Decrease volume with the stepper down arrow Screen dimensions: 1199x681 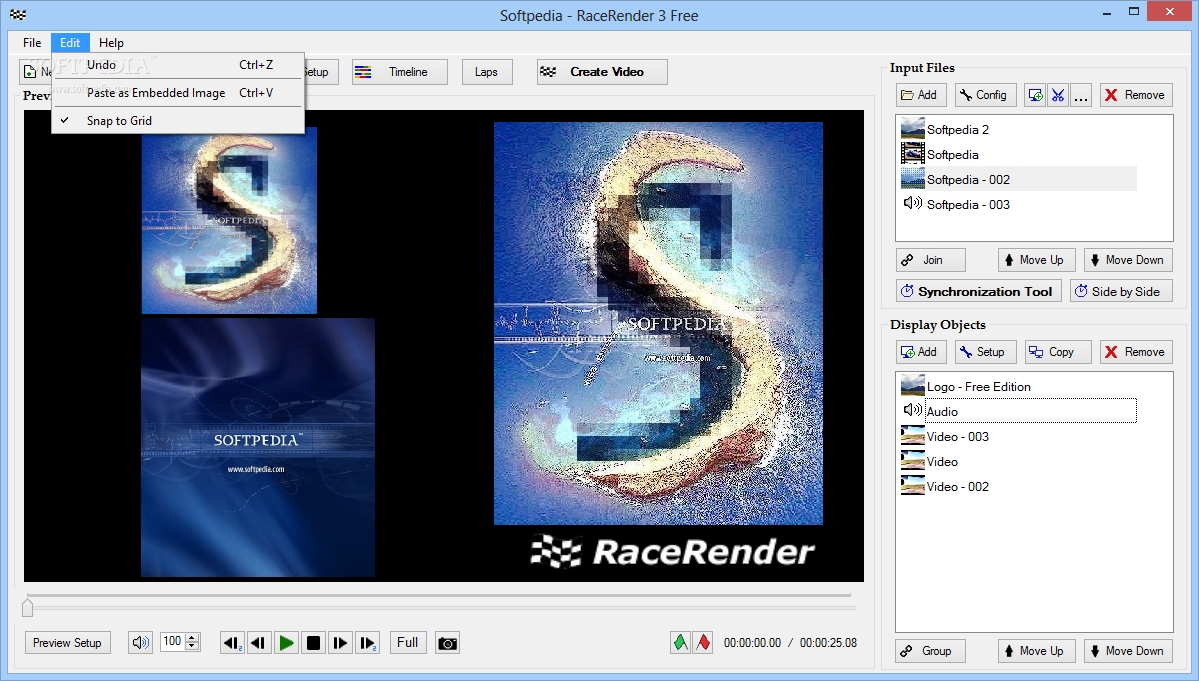[x=193, y=647]
